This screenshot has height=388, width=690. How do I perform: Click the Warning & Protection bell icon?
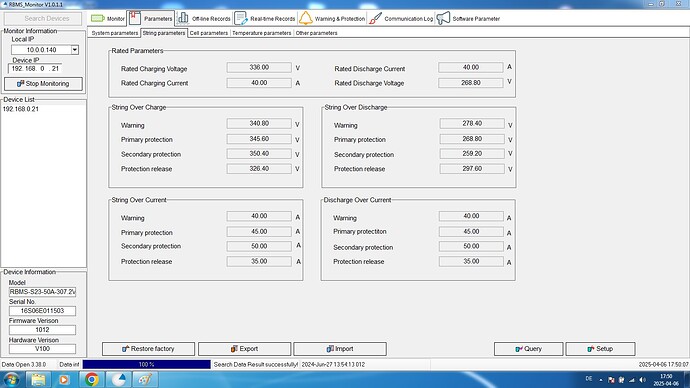click(305, 18)
